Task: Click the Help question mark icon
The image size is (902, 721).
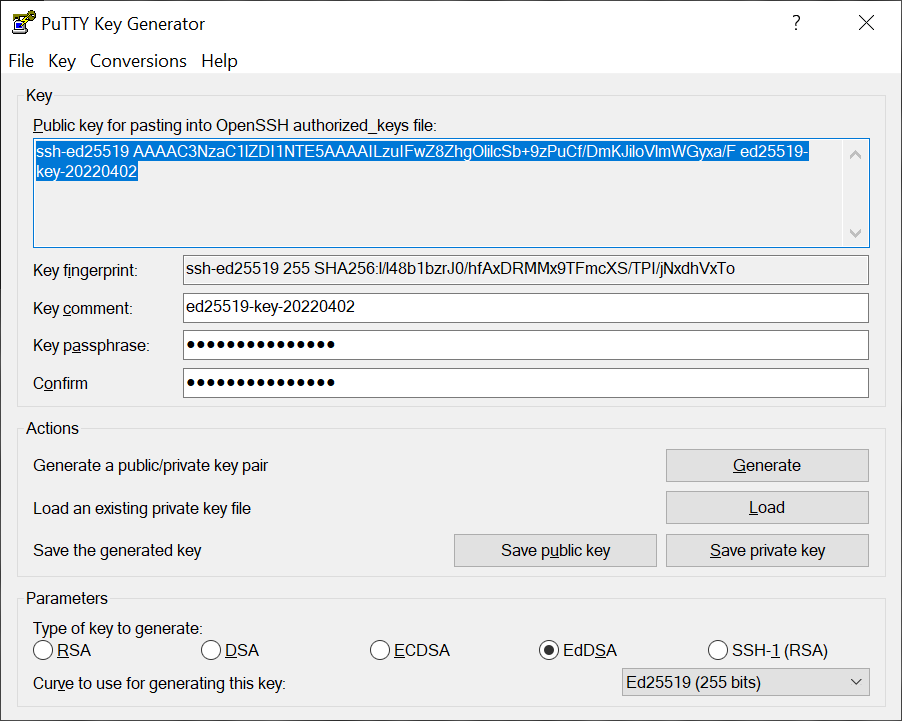Action: 795,22
